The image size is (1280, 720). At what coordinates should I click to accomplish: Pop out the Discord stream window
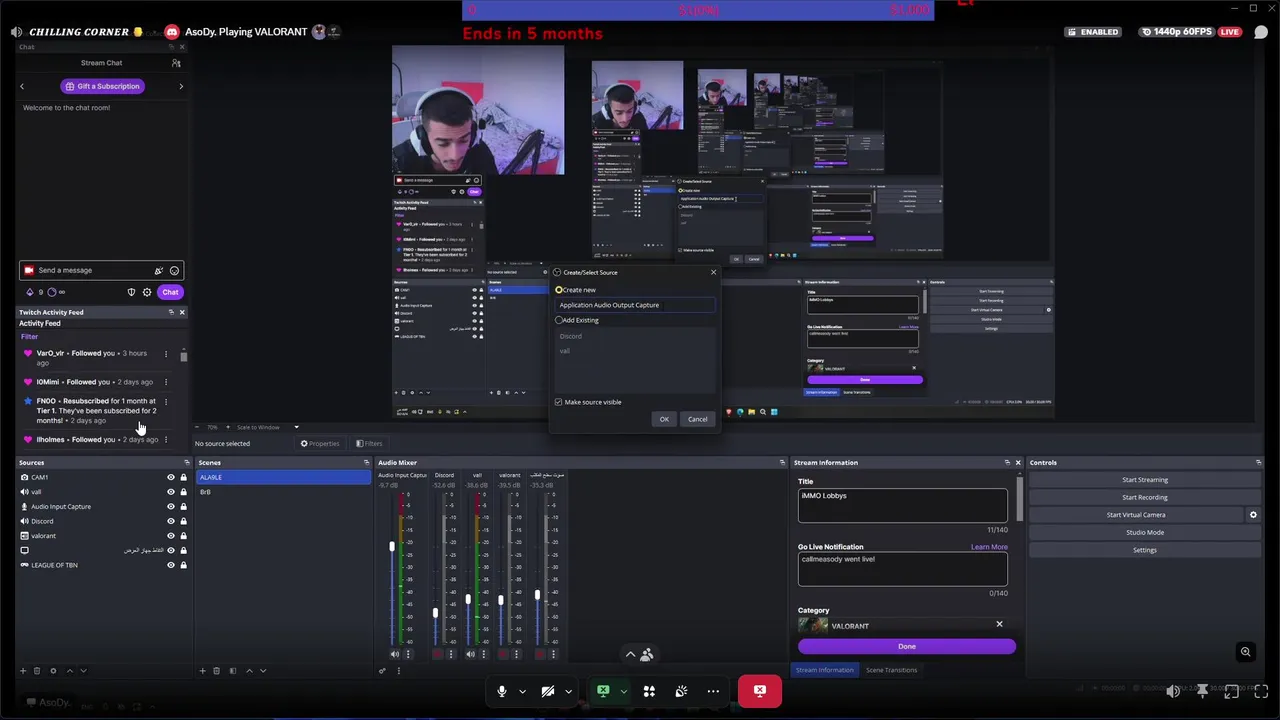[1232, 691]
